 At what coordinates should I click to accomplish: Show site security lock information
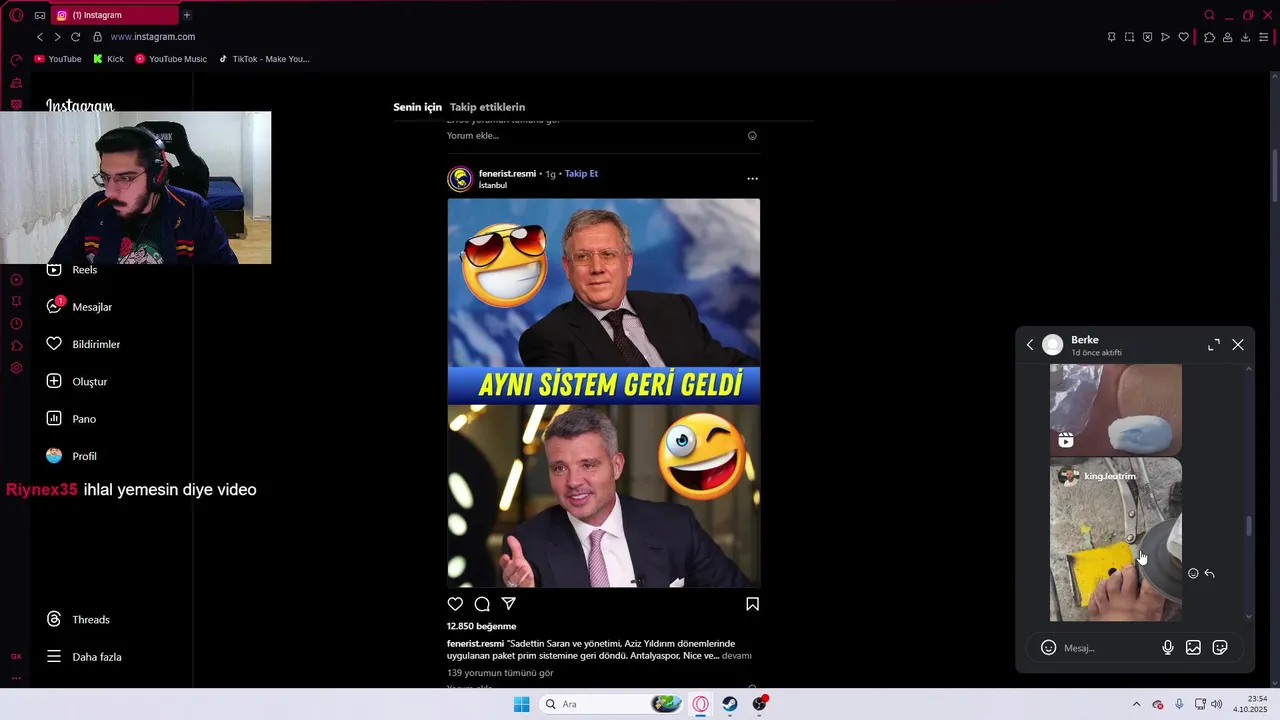tap(97, 37)
